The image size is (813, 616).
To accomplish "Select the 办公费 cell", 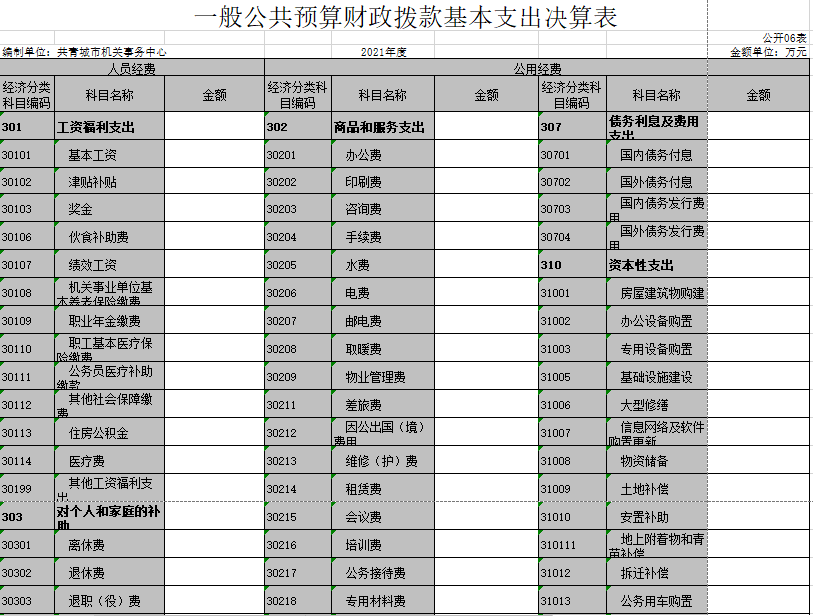I will 382,155.
